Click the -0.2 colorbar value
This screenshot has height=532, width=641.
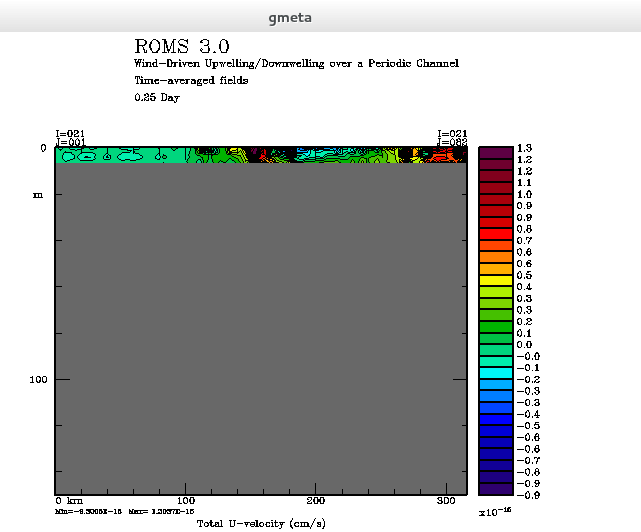pyautogui.click(x=528, y=379)
